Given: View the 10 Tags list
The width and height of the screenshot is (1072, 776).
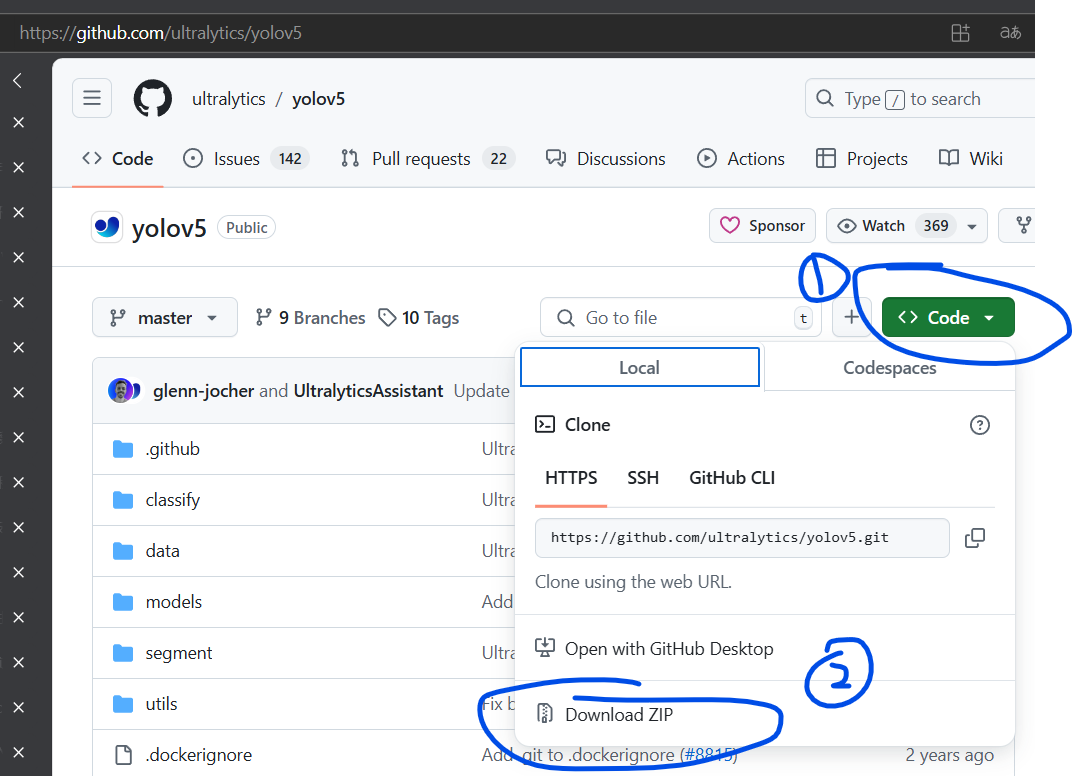Looking at the screenshot, I should click(x=418, y=317).
